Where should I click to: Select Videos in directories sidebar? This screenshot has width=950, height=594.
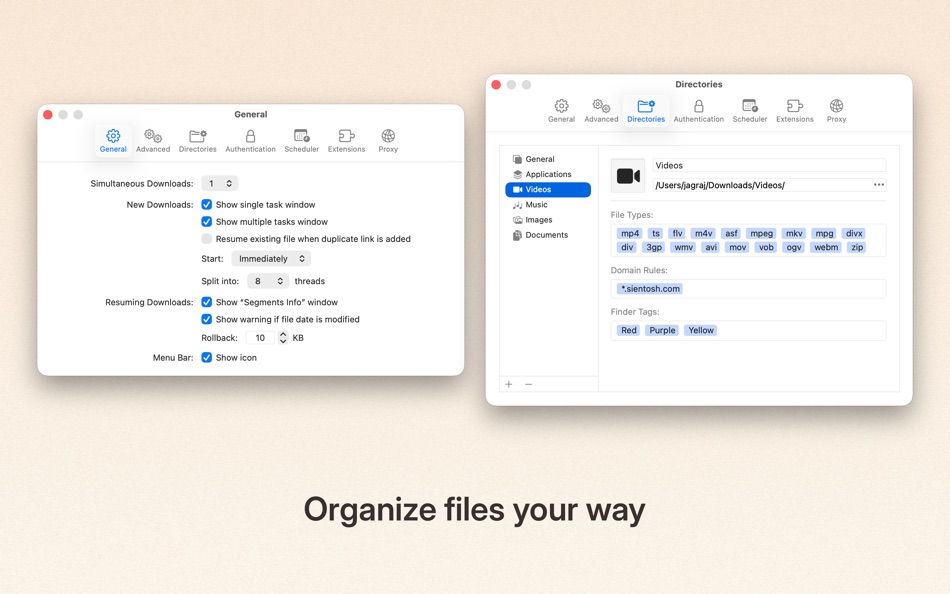(x=548, y=189)
